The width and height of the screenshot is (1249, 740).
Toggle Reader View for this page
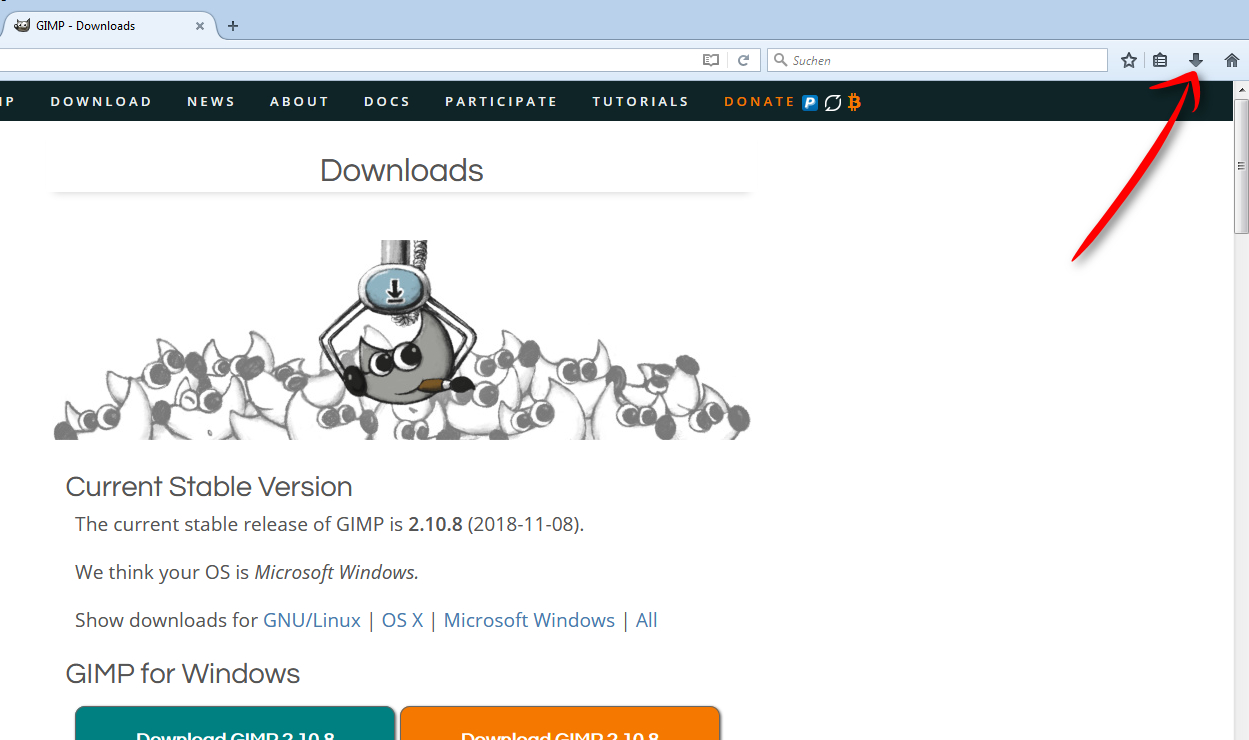click(711, 60)
